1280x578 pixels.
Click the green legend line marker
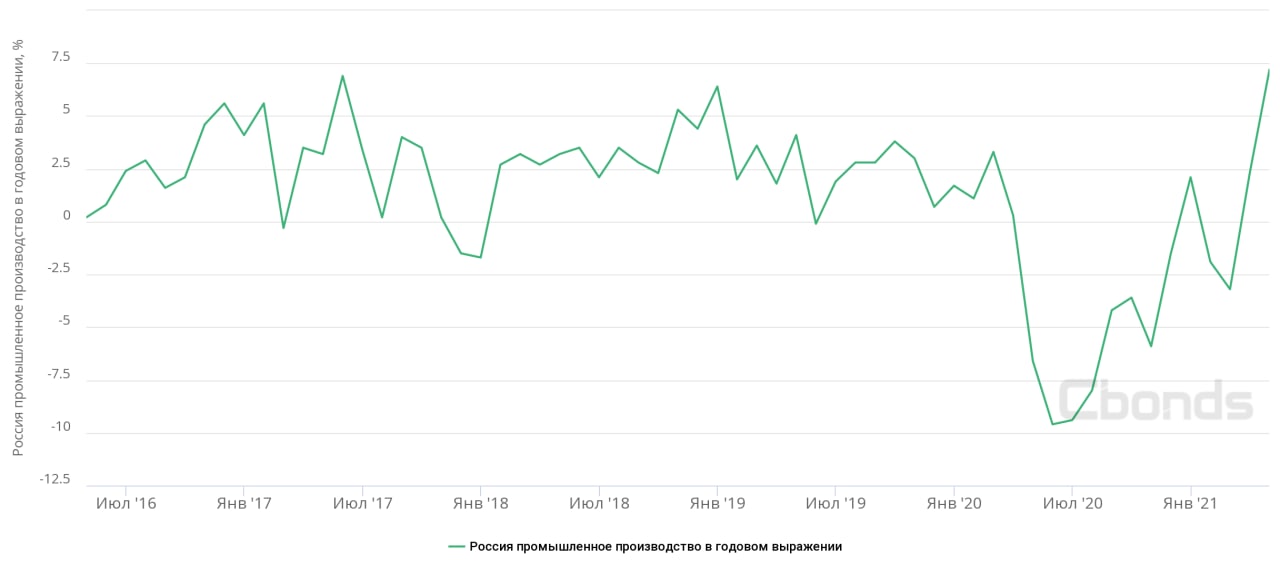pyautogui.click(x=457, y=547)
